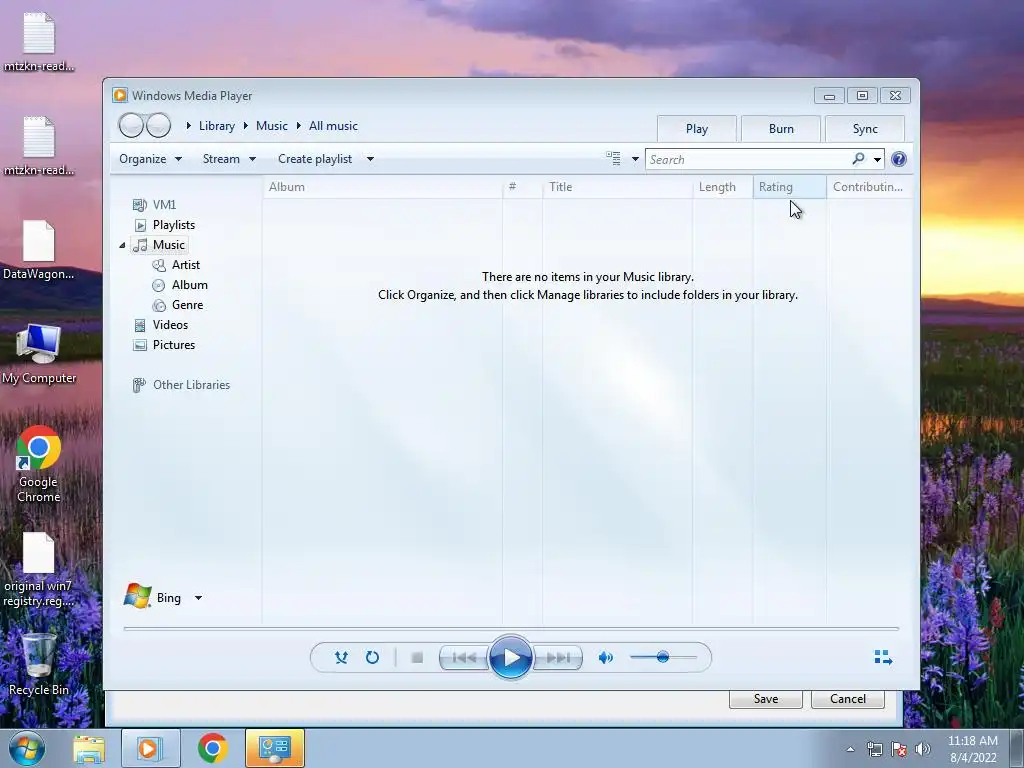Image resolution: width=1024 pixels, height=768 pixels.
Task: Sort by track number column header
Action: click(x=522, y=187)
